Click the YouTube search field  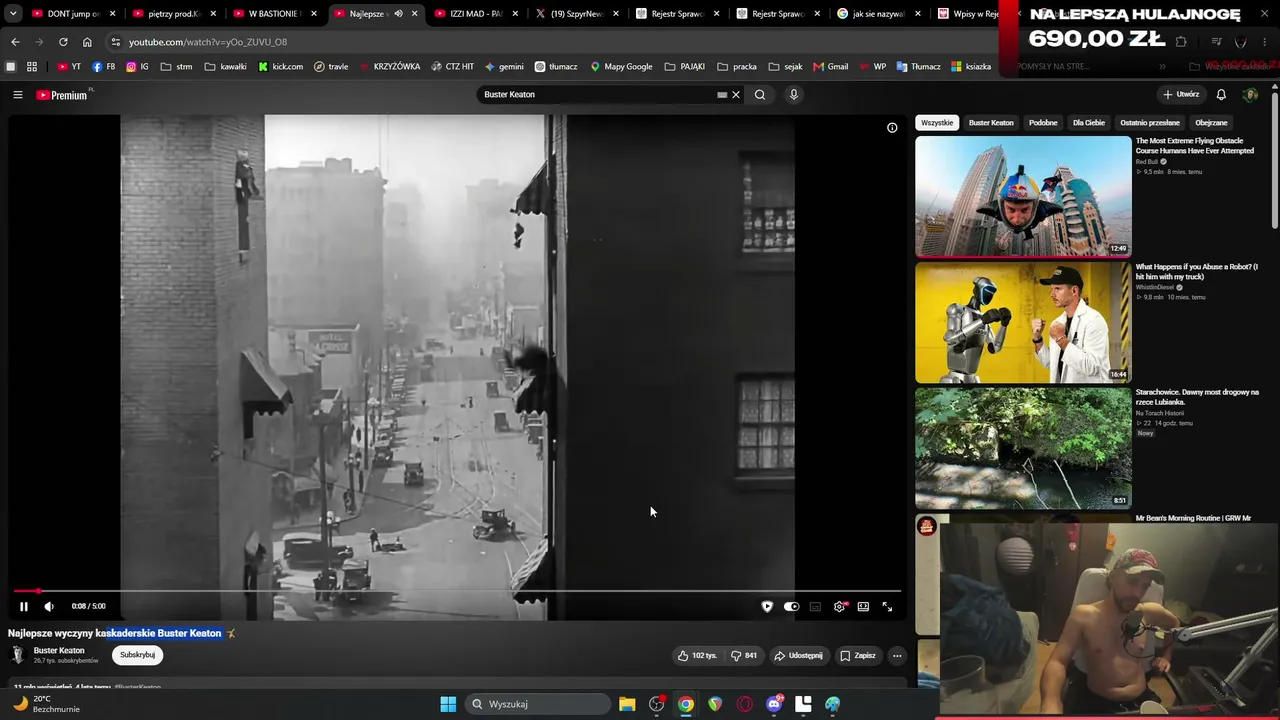point(597,95)
